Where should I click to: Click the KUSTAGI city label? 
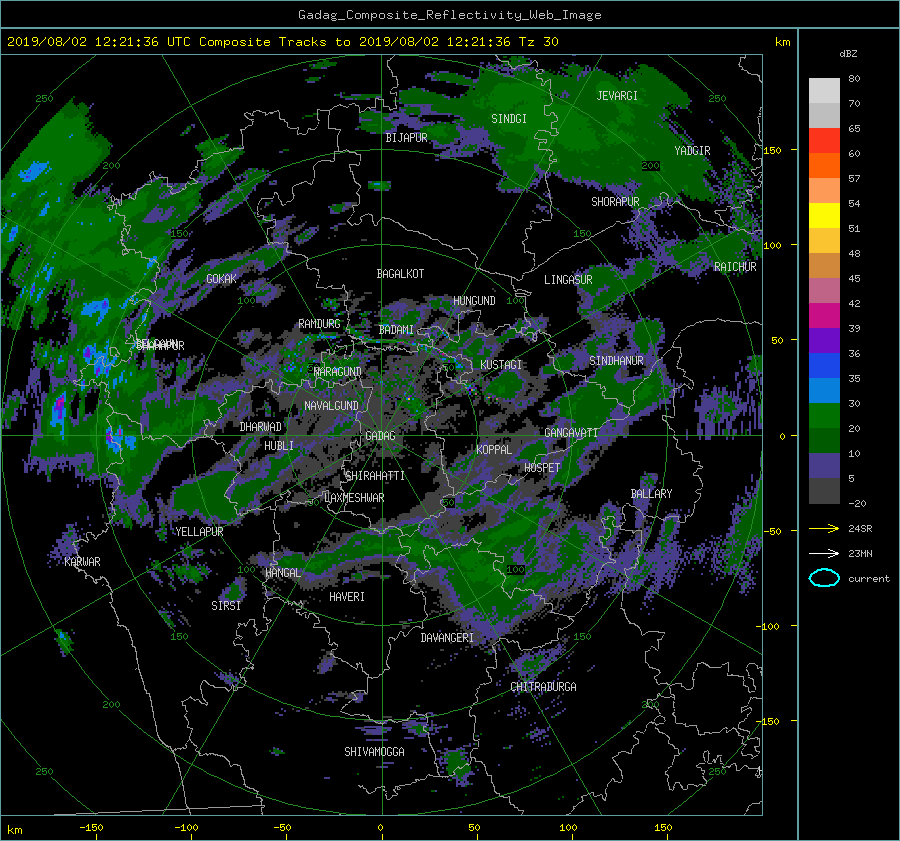[501, 365]
